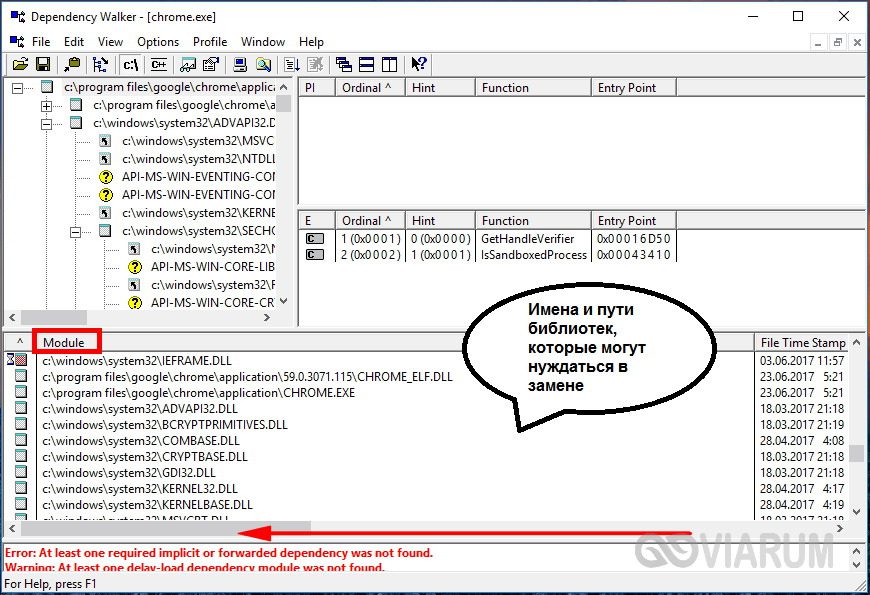This screenshot has width=870, height=595.
Task: Sort by File Time Stamp column header
Action: (x=803, y=342)
